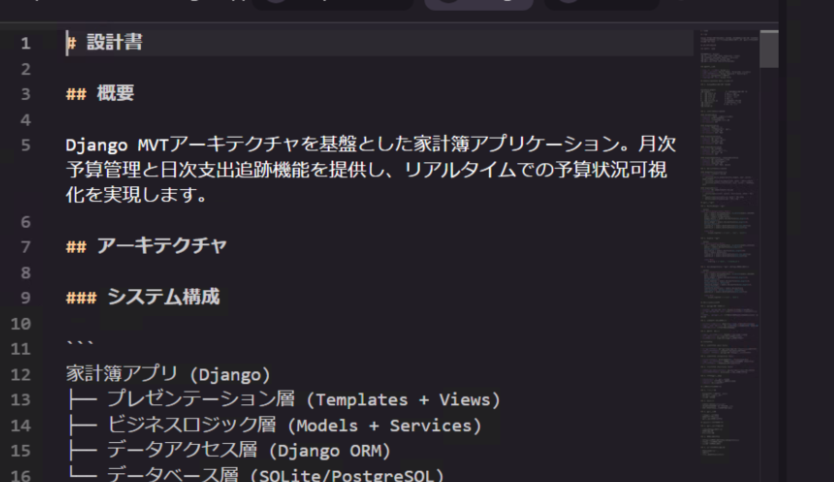Click the '家計簿アプリ (Django)' line
Screen dimensions: 834x482
168,374
